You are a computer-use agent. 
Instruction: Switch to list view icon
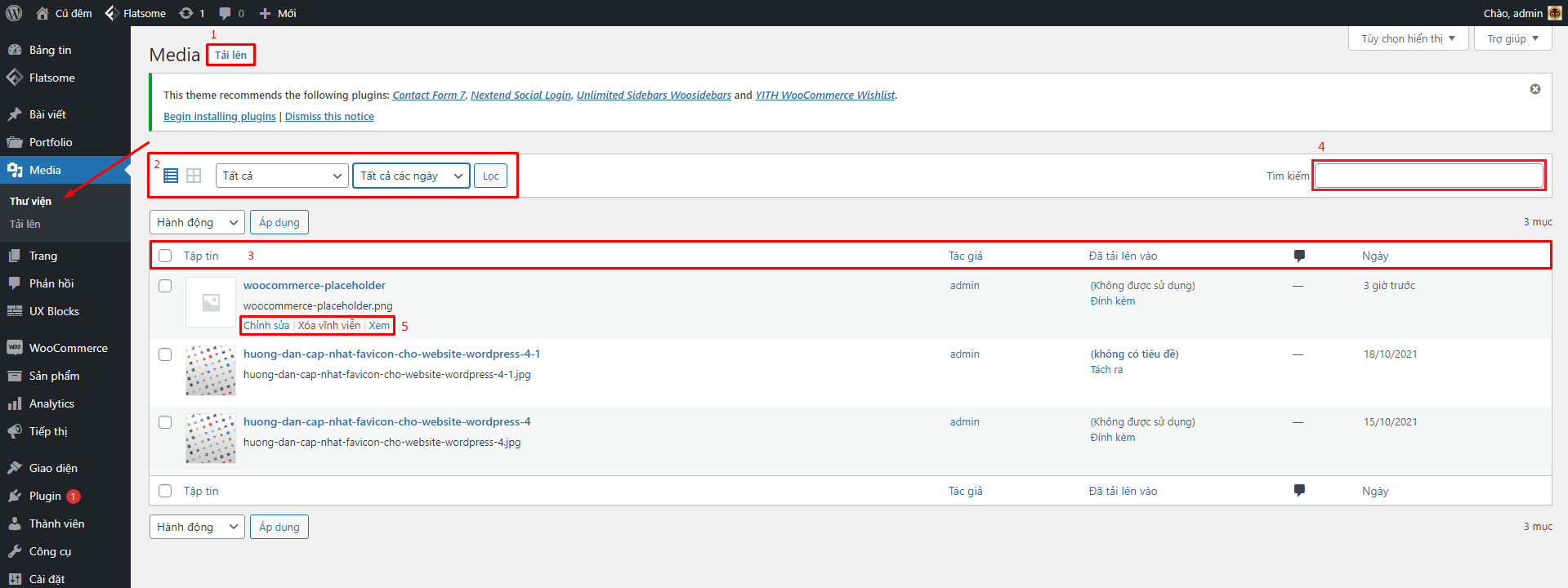tap(171, 176)
